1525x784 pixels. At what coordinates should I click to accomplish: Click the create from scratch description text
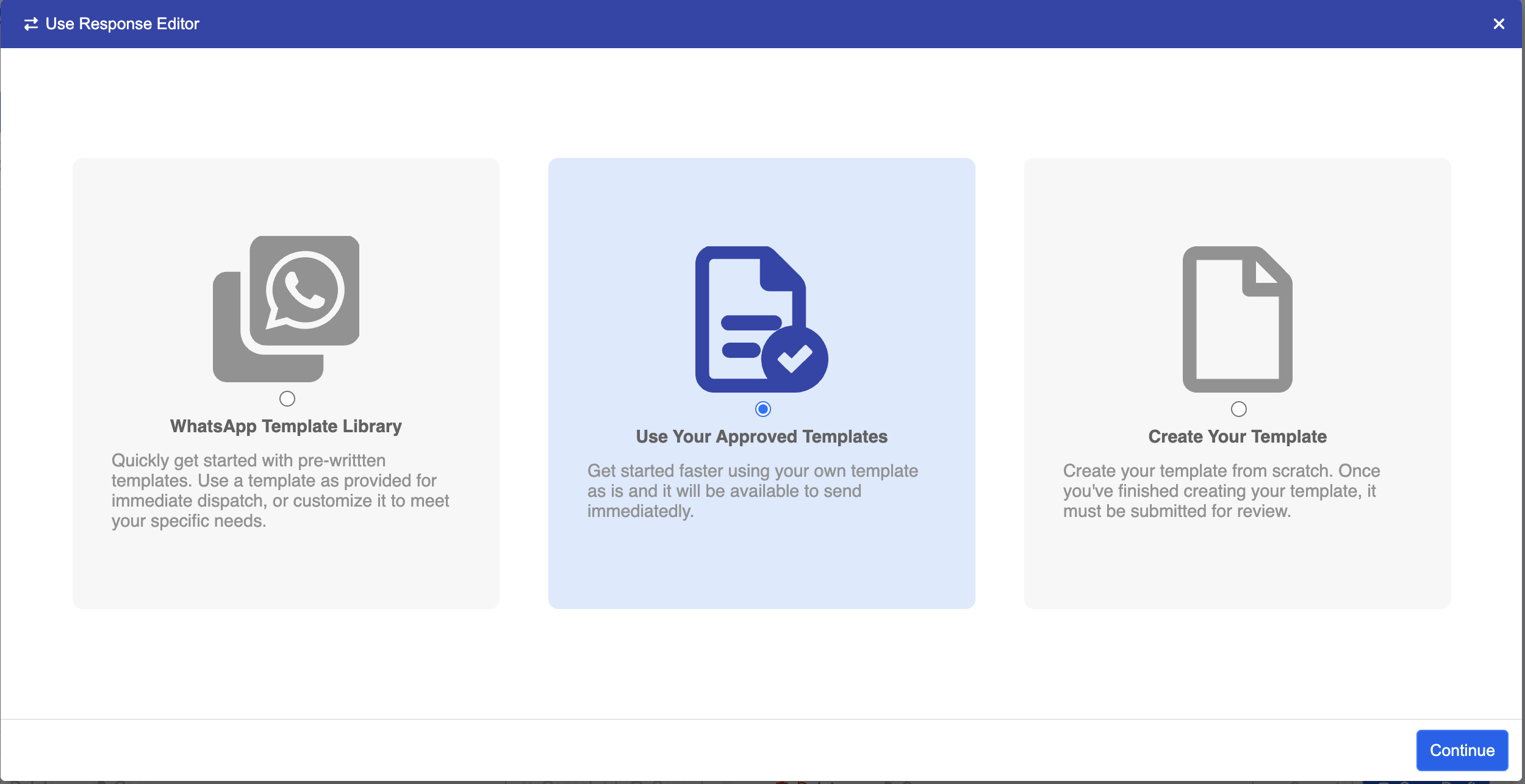(1221, 490)
